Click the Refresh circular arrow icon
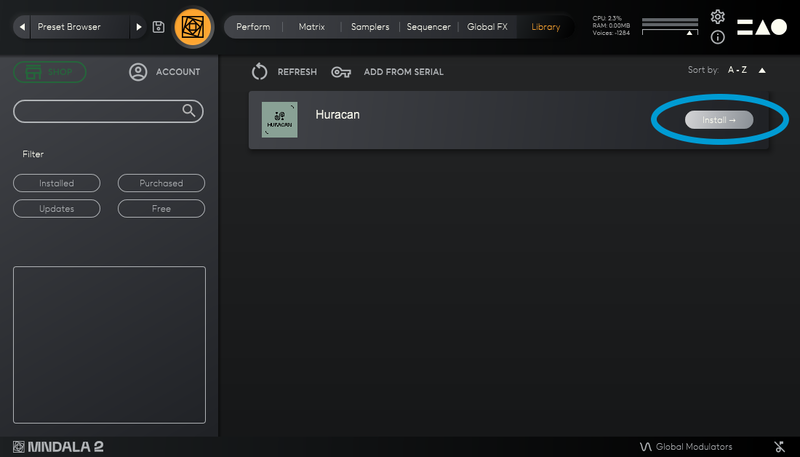The width and height of the screenshot is (800, 457). coord(260,72)
